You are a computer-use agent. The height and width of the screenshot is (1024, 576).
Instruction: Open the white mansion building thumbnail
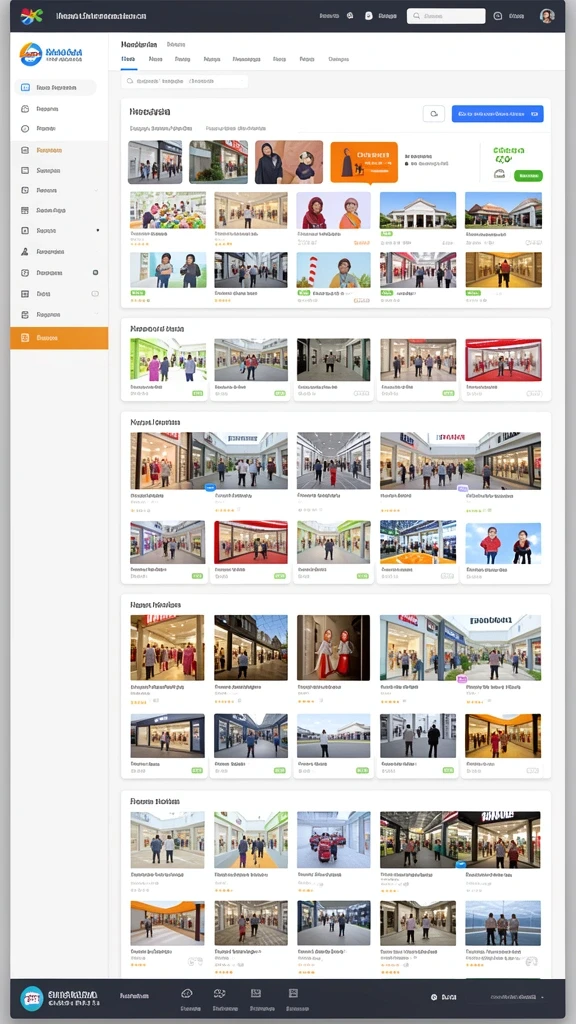tap(418, 210)
